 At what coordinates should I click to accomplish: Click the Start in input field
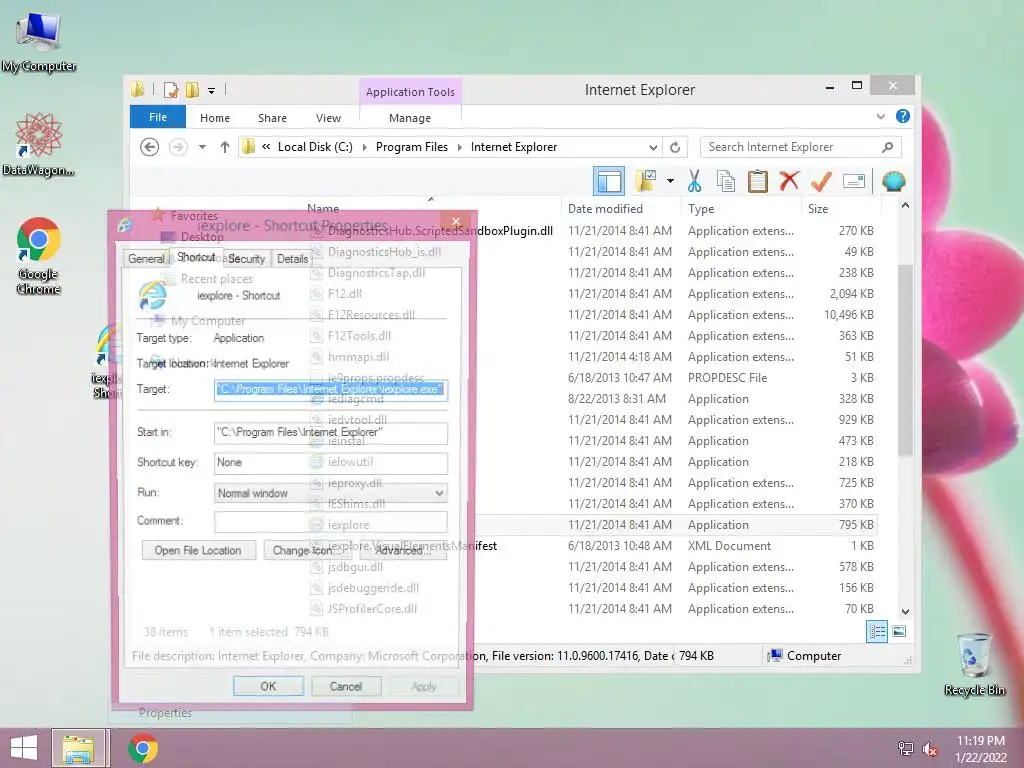330,432
